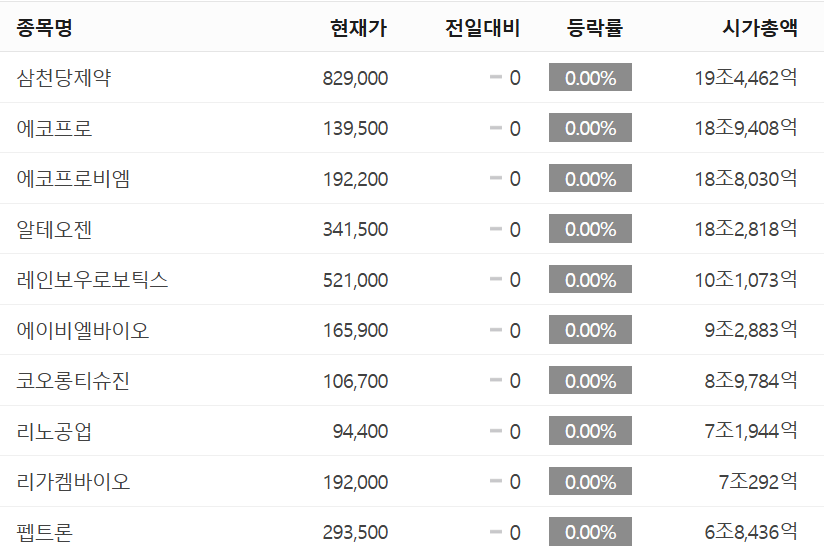Screen dimensions: 824x553
Task: Open the 에코프로 stock link
Action: pyautogui.click(x=54, y=128)
